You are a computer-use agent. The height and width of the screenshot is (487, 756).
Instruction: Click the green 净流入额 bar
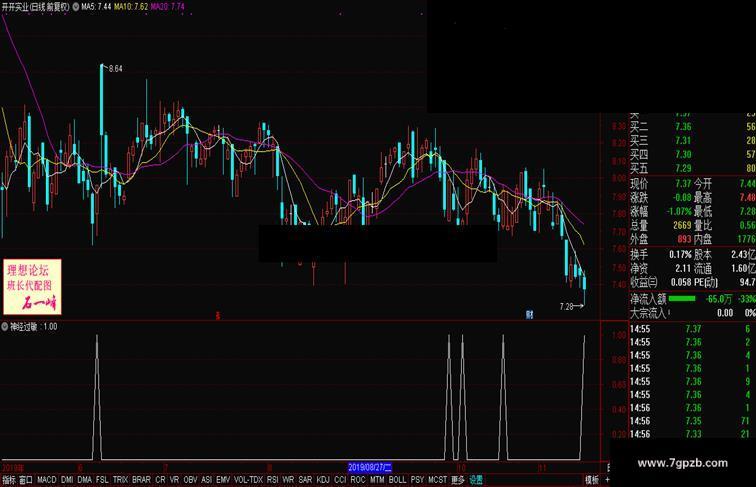point(682,299)
